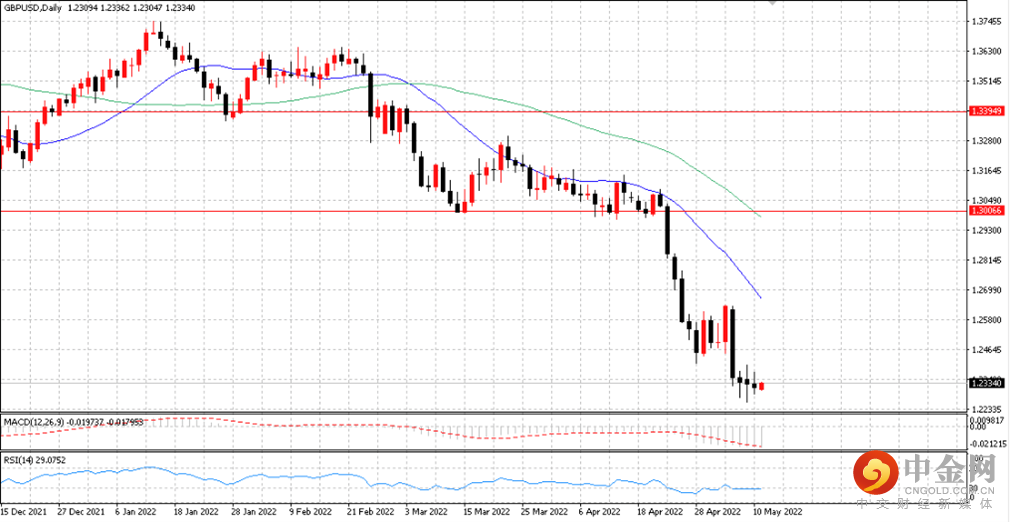Select the 27 Dec 2021 date label
The width and height of the screenshot is (1010, 522).
(79, 510)
